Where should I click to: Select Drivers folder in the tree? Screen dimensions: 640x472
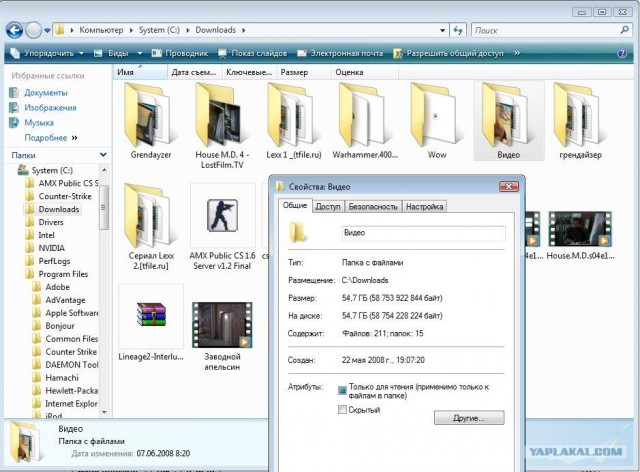tap(51, 223)
